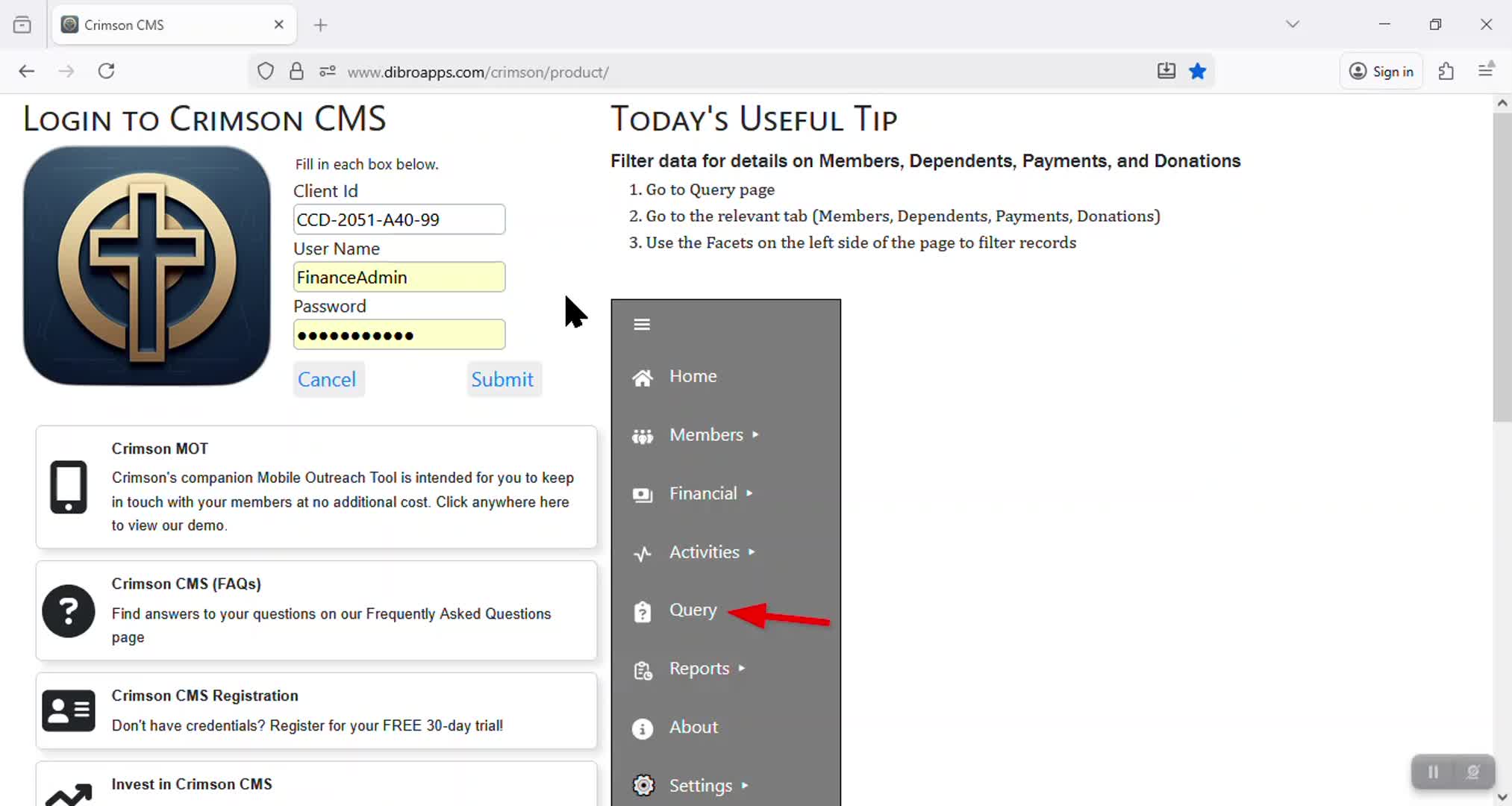Click the Query clipboard icon
The height and width of the screenshot is (806, 1512).
(642, 612)
